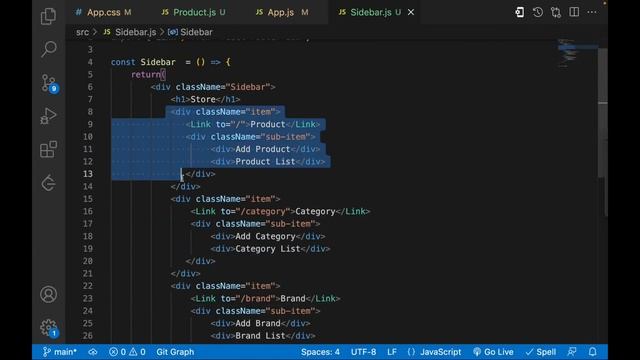This screenshot has height=360, width=640.
Task: Click line number 13 in gutter
Action: point(88,174)
